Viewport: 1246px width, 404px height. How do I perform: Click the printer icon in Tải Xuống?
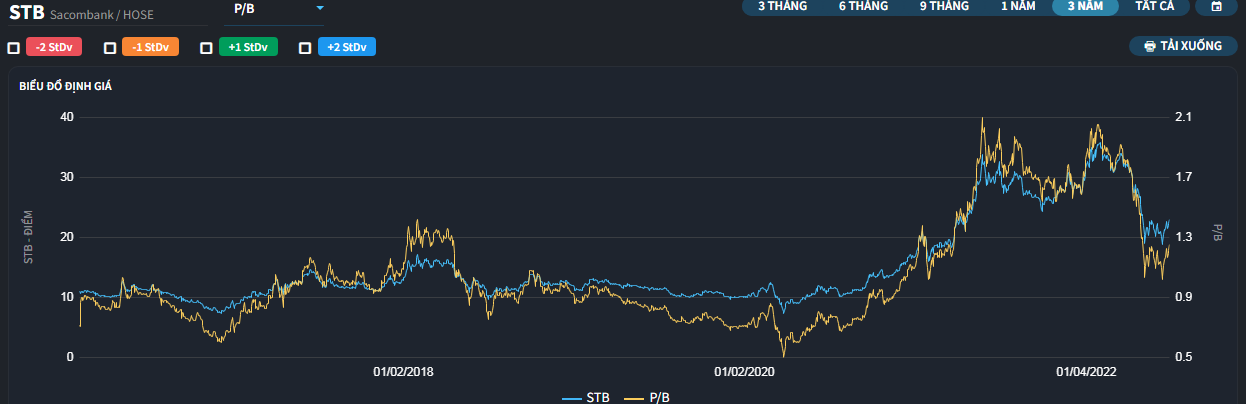pyautogui.click(x=1150, y=47)
